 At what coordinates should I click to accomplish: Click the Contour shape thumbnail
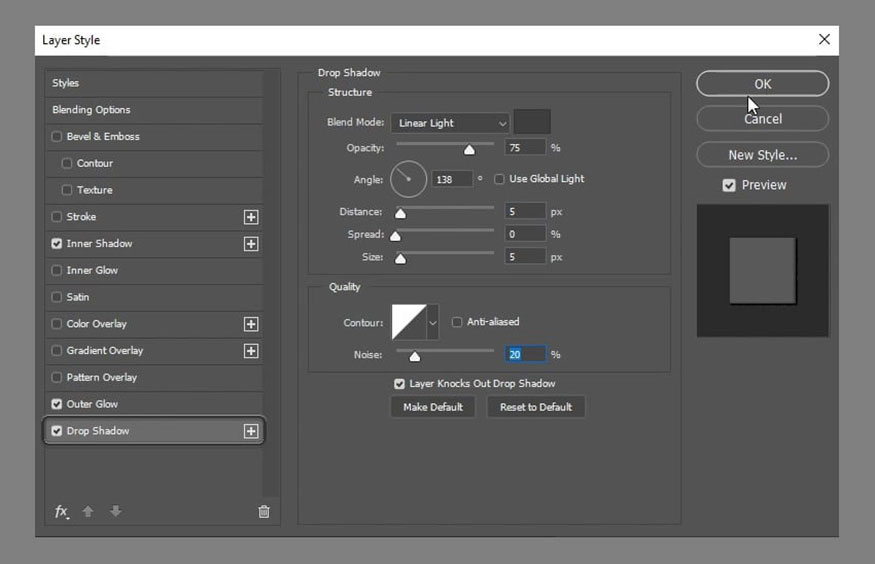coord(409,322)
